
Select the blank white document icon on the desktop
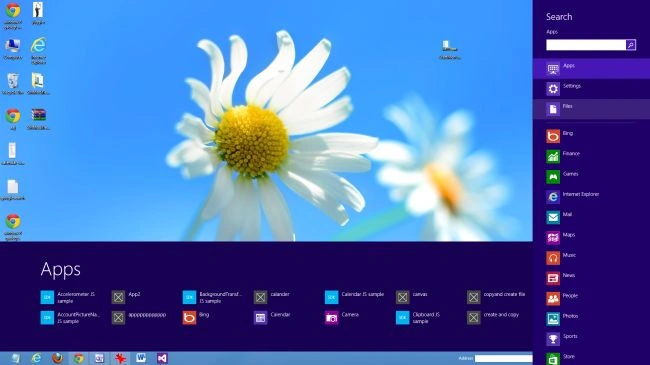pos(13,190)
